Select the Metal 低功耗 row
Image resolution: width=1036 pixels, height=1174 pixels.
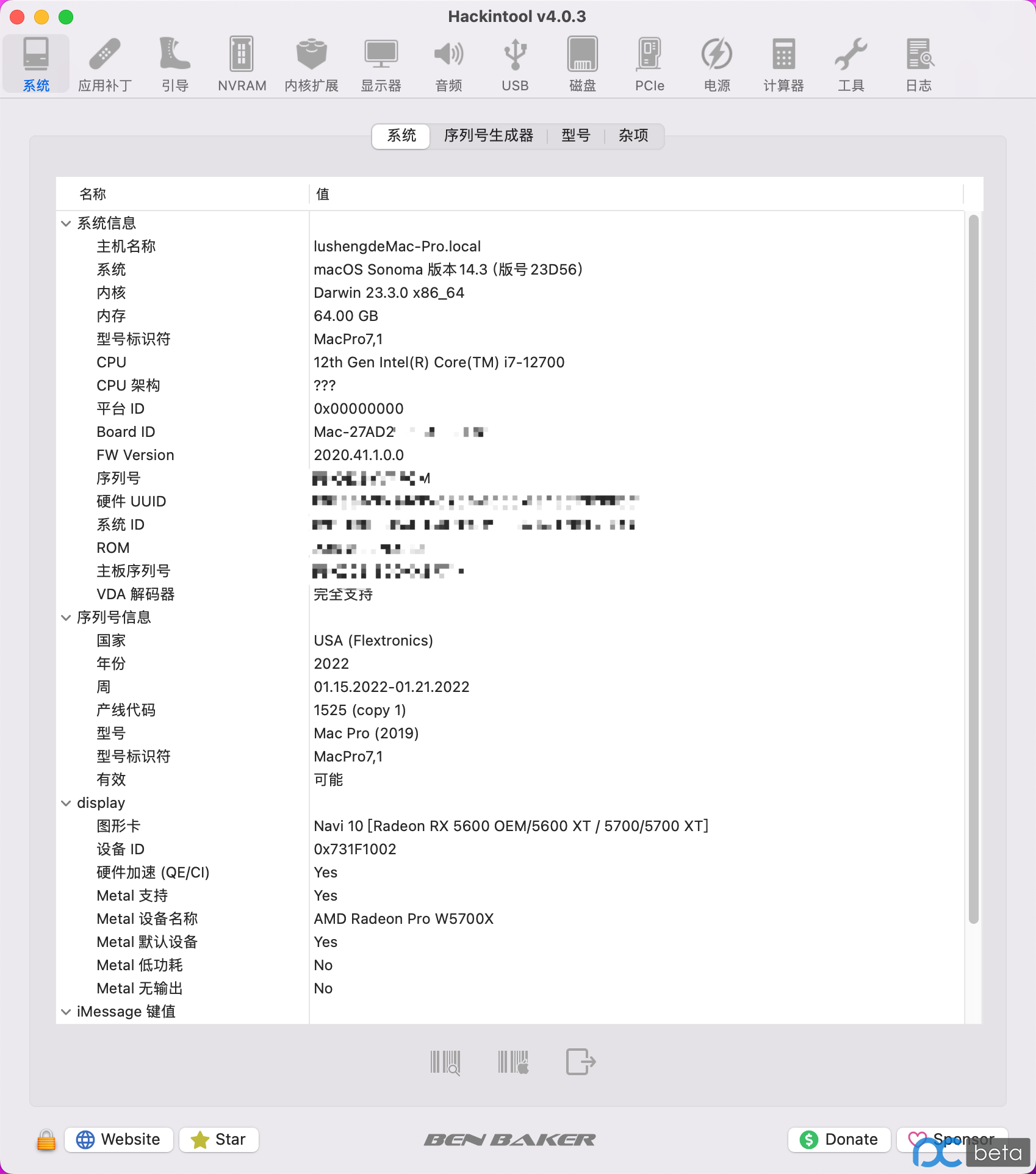coord(510,965)
